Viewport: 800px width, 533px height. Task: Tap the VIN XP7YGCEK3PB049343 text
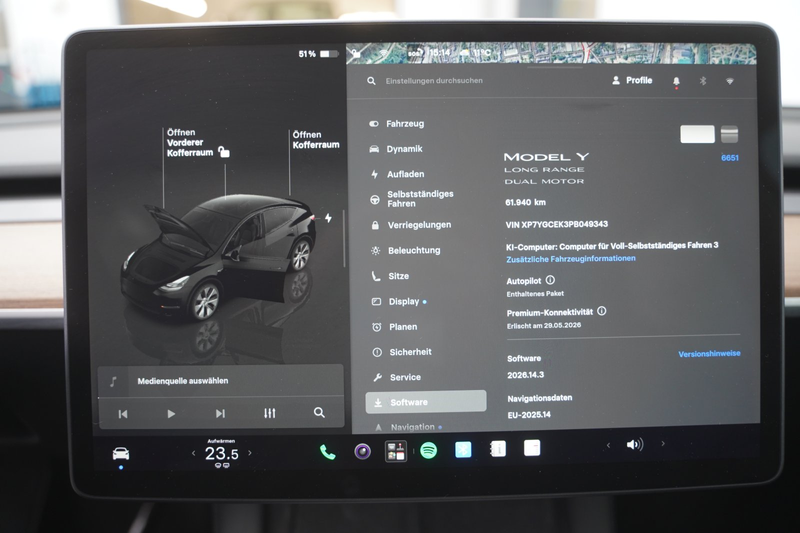[x=556, y=224]
